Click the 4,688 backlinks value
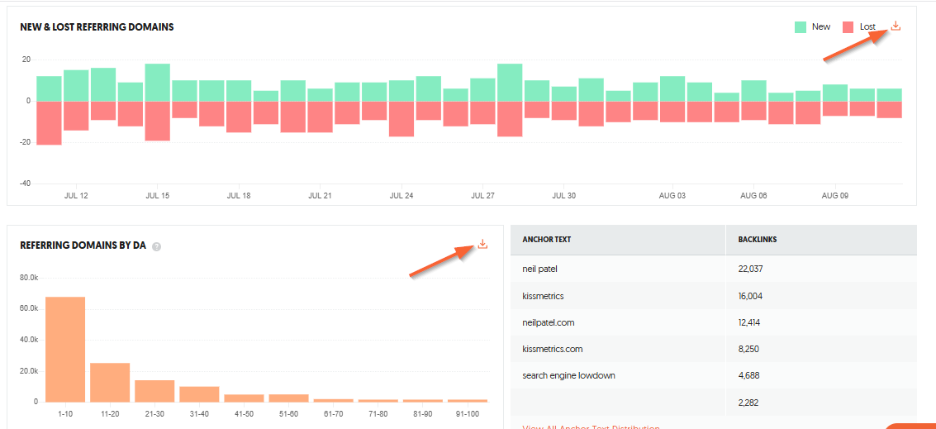This screenshot has width=936, height=429. coord(749,376)
